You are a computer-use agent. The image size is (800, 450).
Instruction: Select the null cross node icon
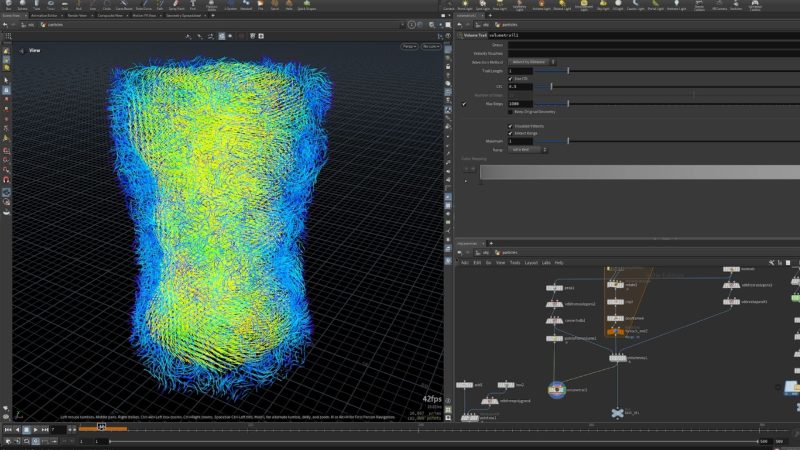pyautogui.click(x=617, y=412)
